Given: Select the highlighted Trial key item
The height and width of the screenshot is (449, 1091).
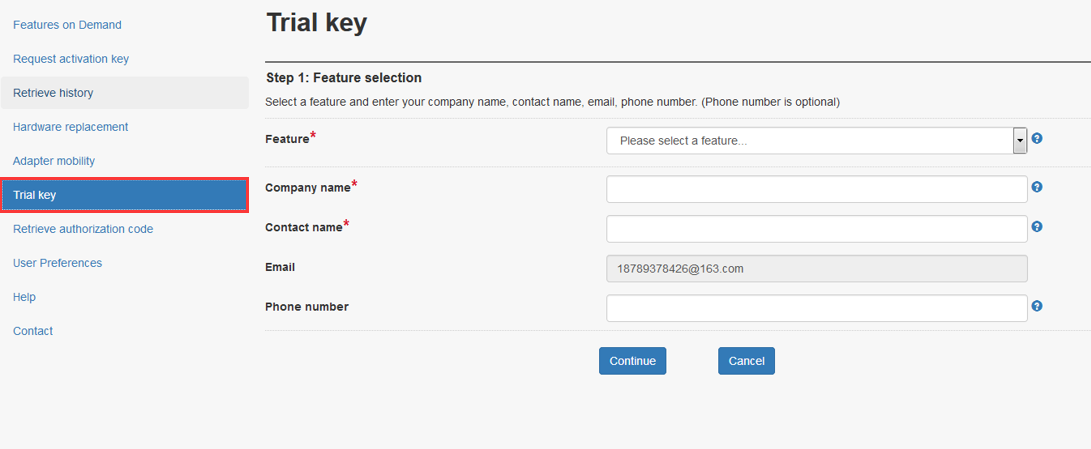Looking at the screenshot, I should (125, 195).
